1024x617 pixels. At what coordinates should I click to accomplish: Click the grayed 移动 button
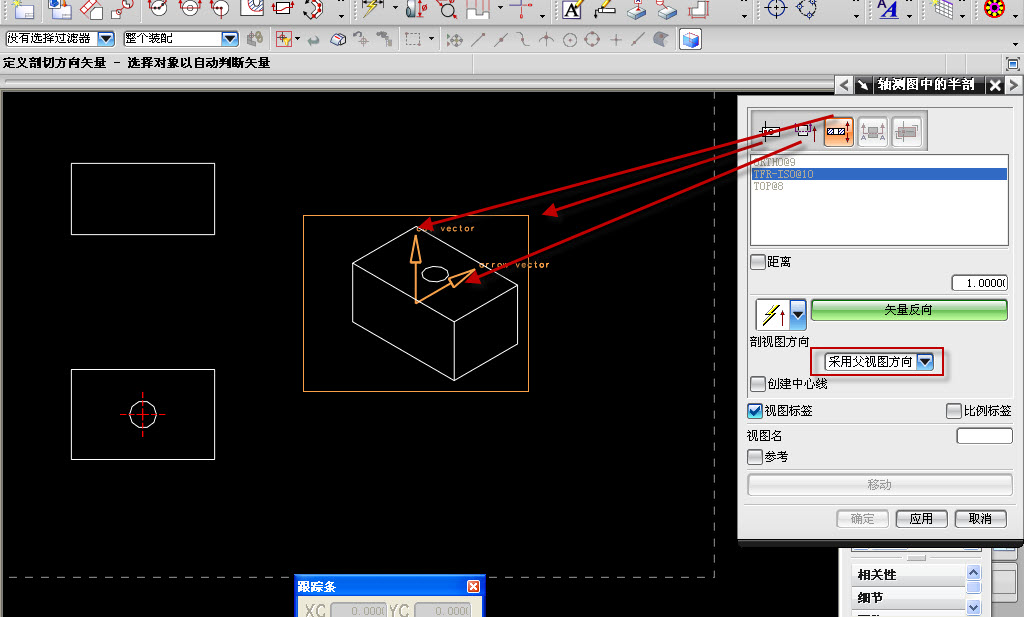880,484
